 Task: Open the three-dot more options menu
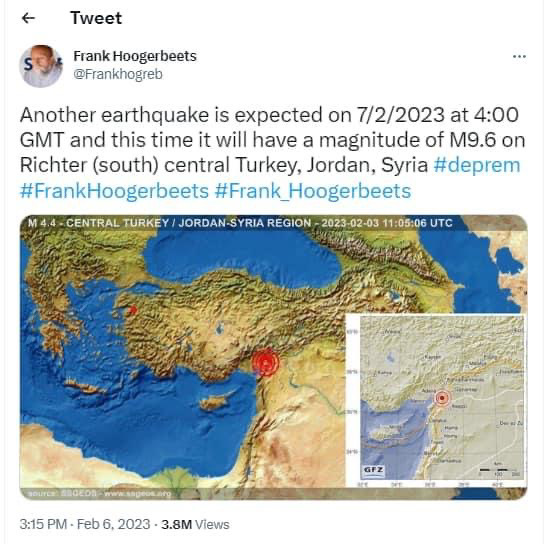(519, 56)
